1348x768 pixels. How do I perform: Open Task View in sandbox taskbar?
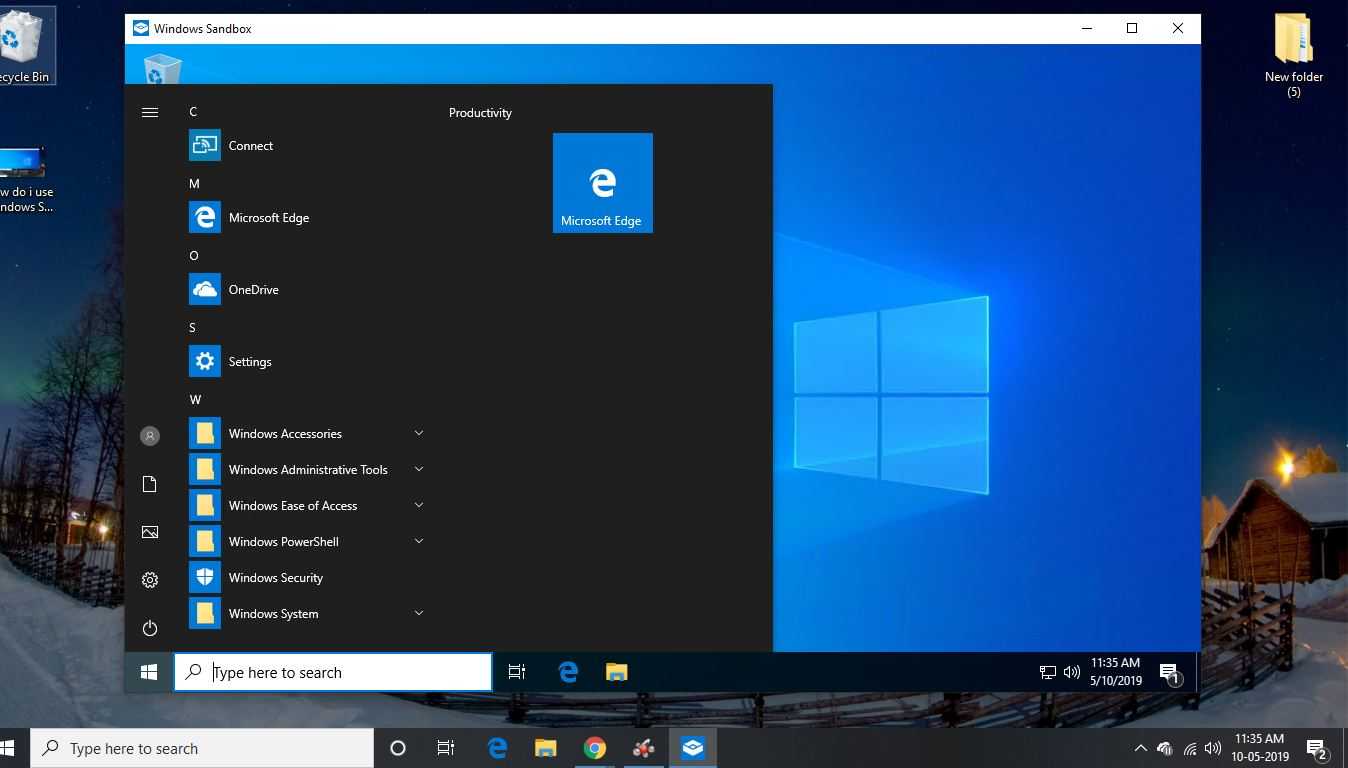[517, 672]
